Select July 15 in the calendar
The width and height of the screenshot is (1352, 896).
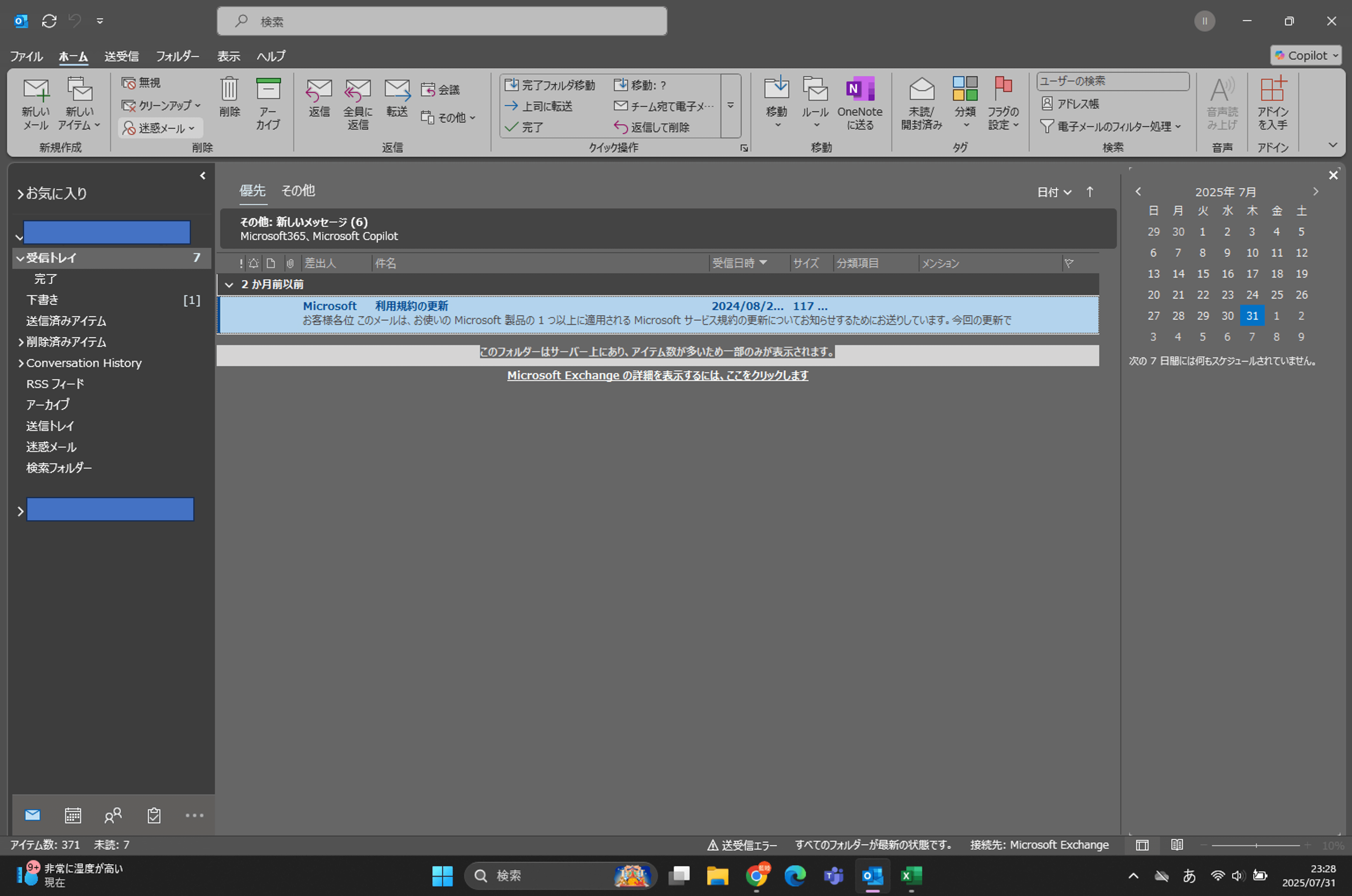pos(1203,274)
